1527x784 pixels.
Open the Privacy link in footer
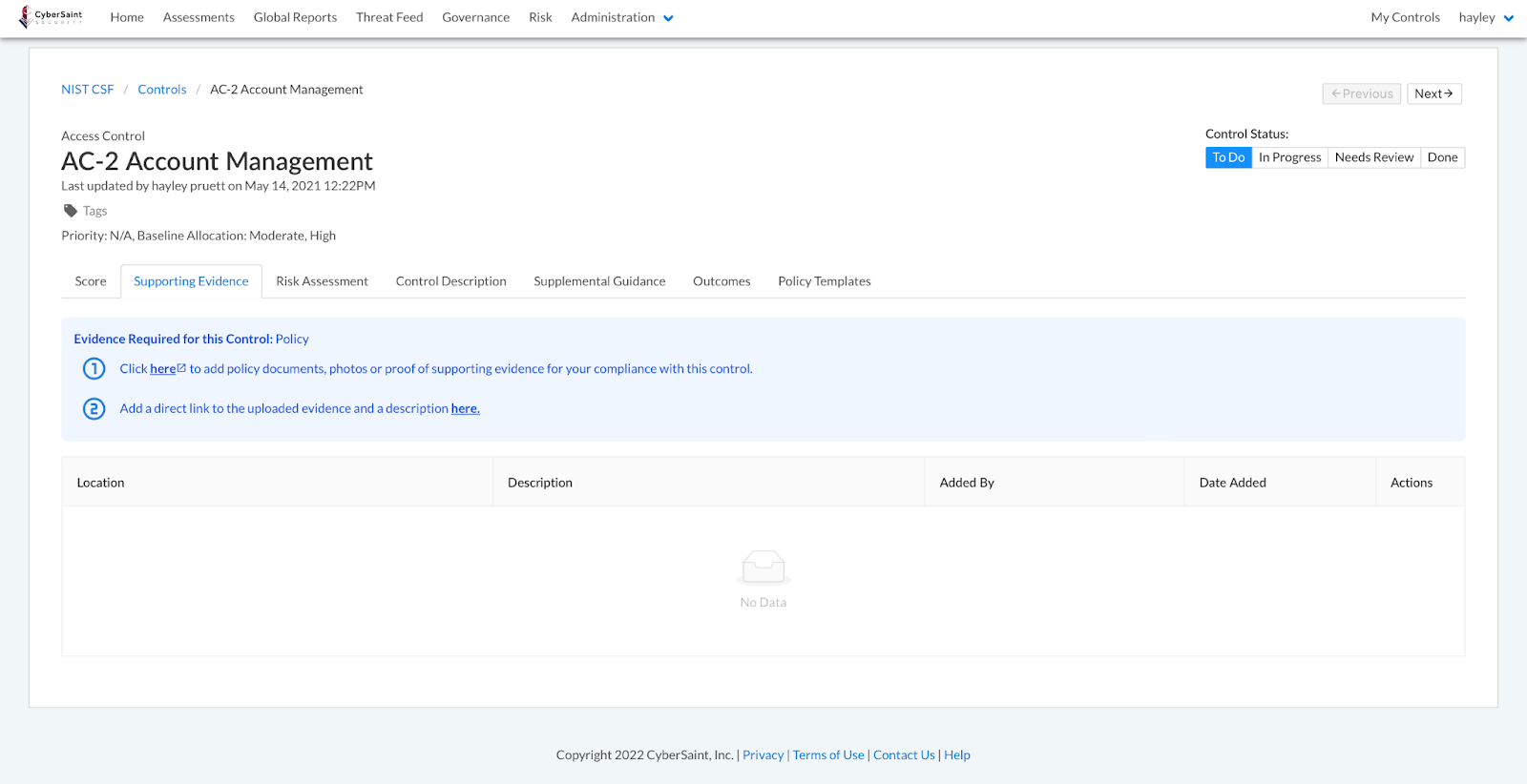click(x=763, y=754)
